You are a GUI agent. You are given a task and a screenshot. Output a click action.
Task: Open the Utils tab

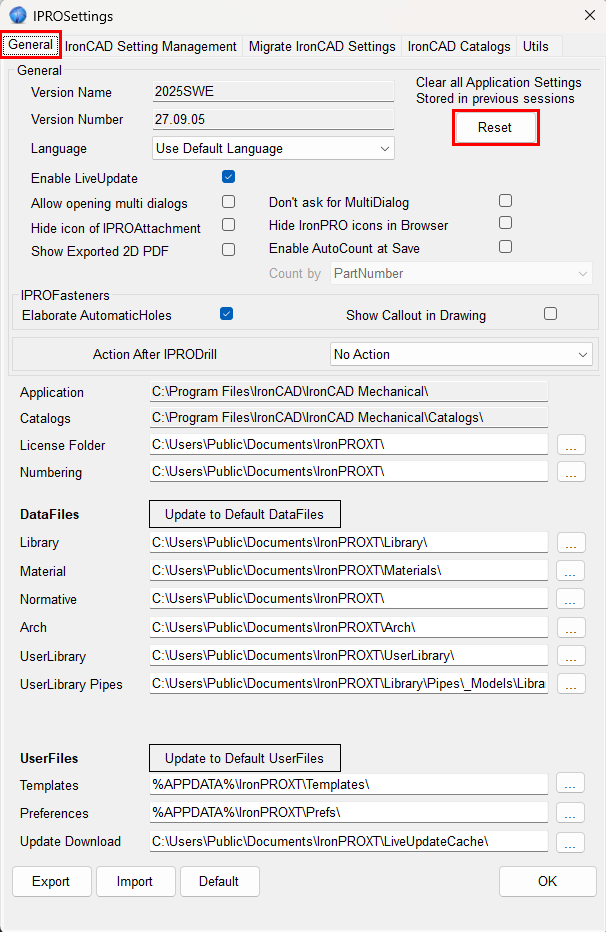537,46
